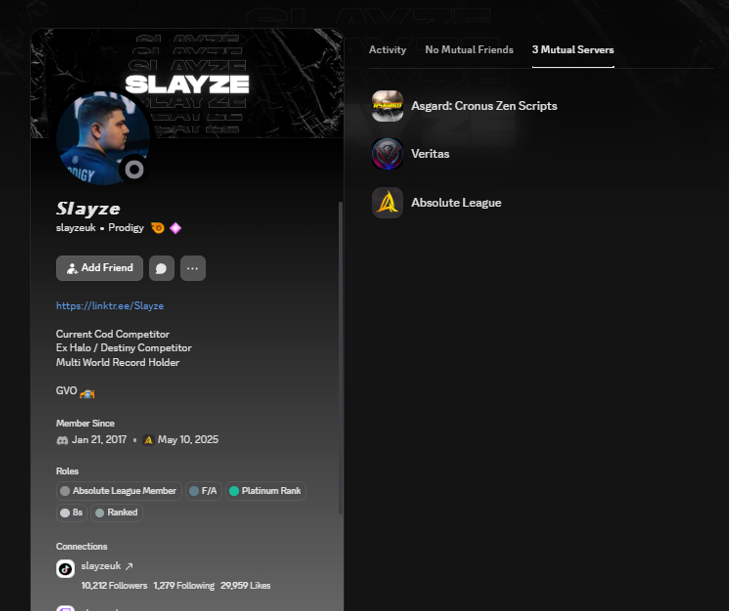Select the 3 Mutual Servers tab
This screenshot has width=729, height=611.
pyautogui.click(x=573, y=50)
